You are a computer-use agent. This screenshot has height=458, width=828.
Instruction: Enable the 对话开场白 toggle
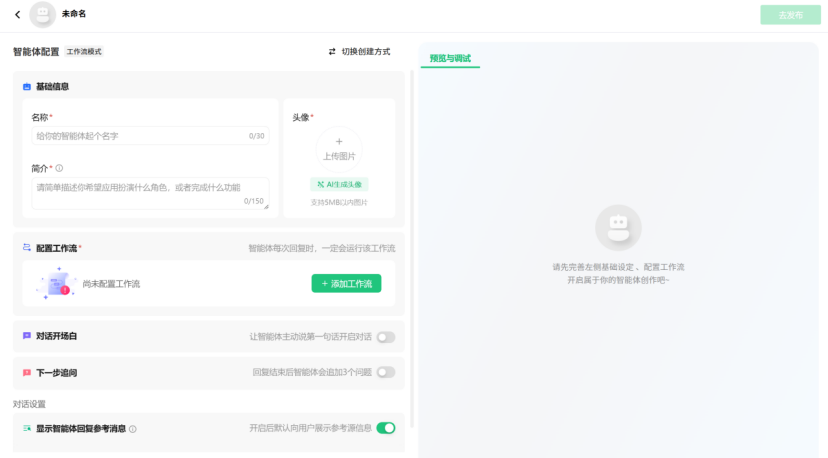click(385, 337)
